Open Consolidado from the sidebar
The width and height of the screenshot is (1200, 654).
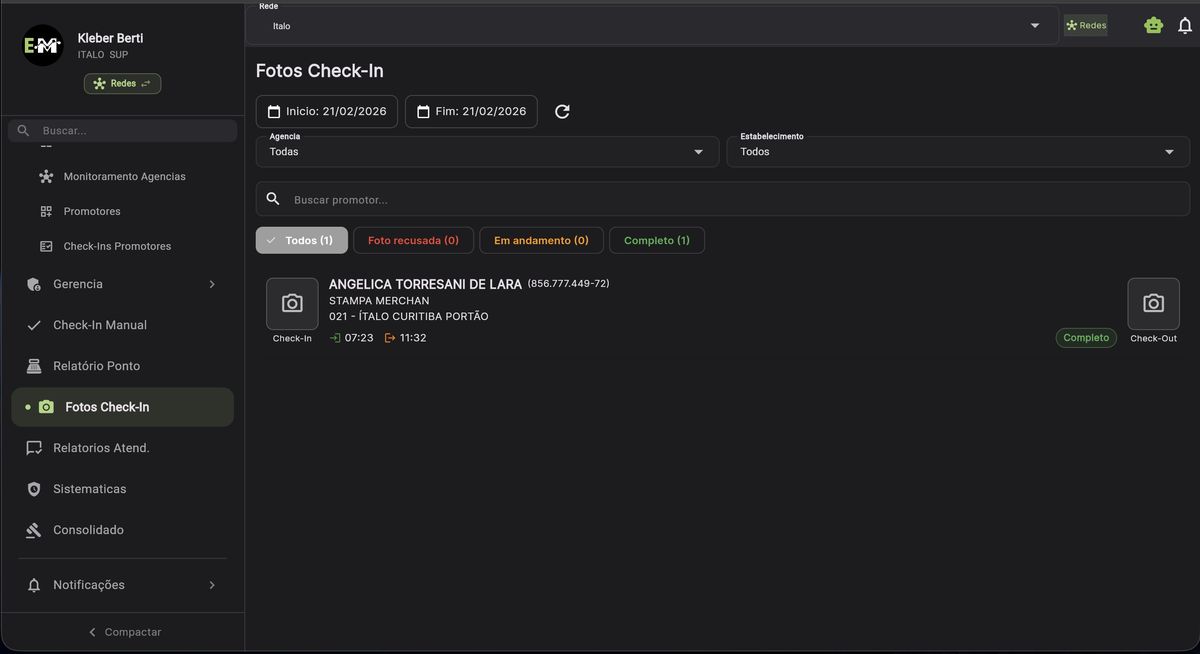pos(88,530)
